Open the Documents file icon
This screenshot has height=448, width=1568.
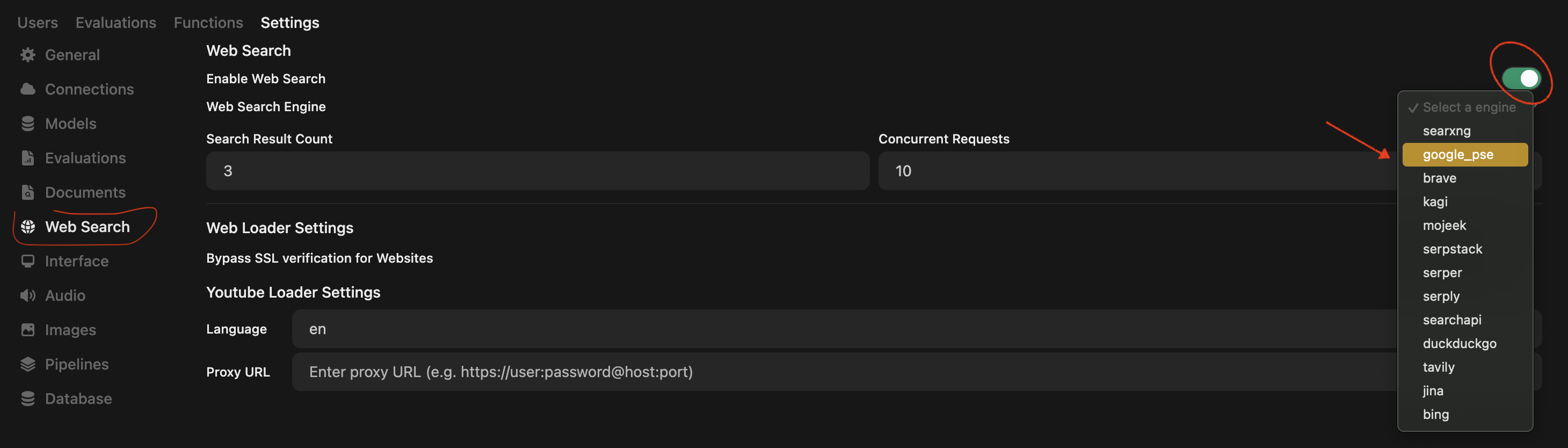click(x=28, y=192)
